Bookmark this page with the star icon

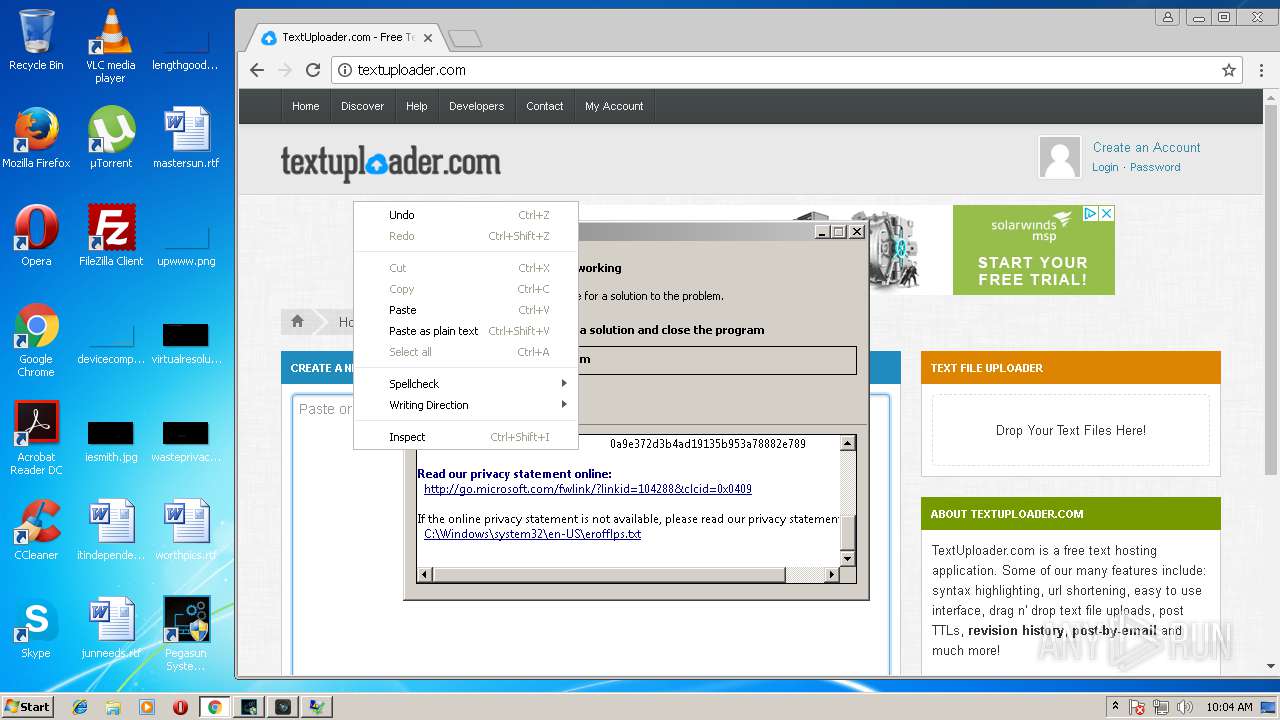(x=1229, y=70)
